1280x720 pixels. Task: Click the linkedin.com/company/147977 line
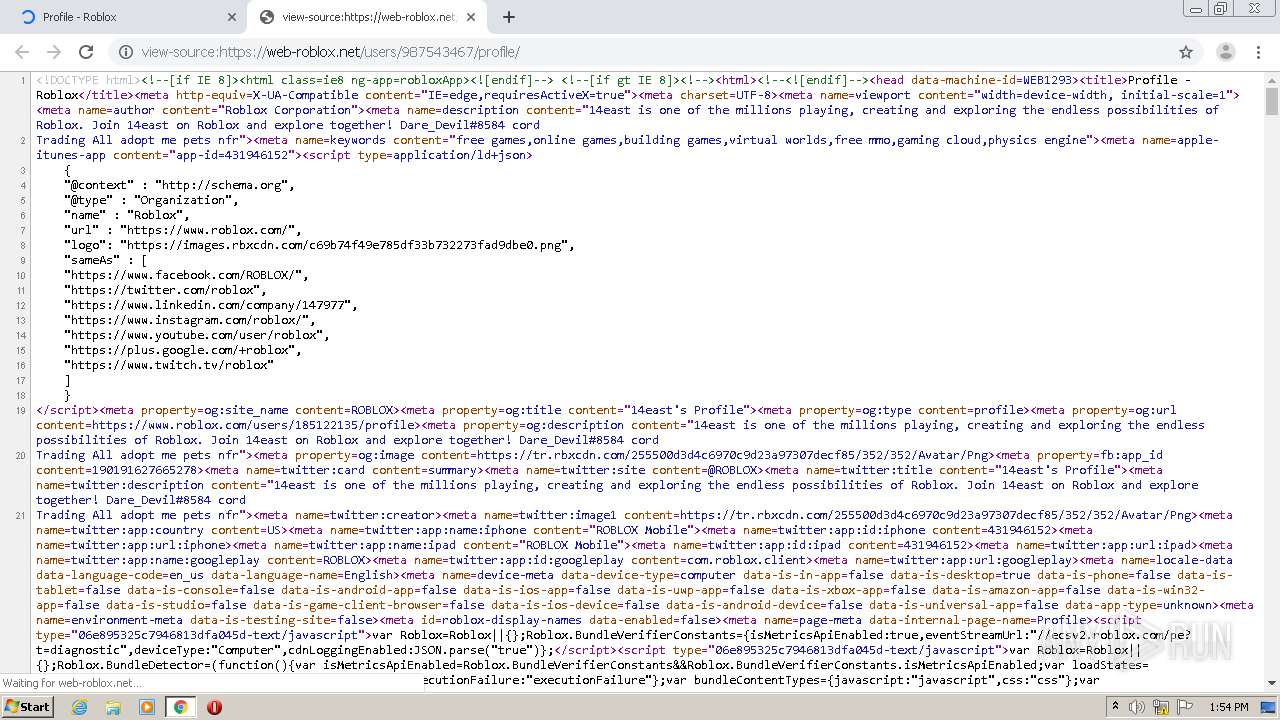[210, 305]
